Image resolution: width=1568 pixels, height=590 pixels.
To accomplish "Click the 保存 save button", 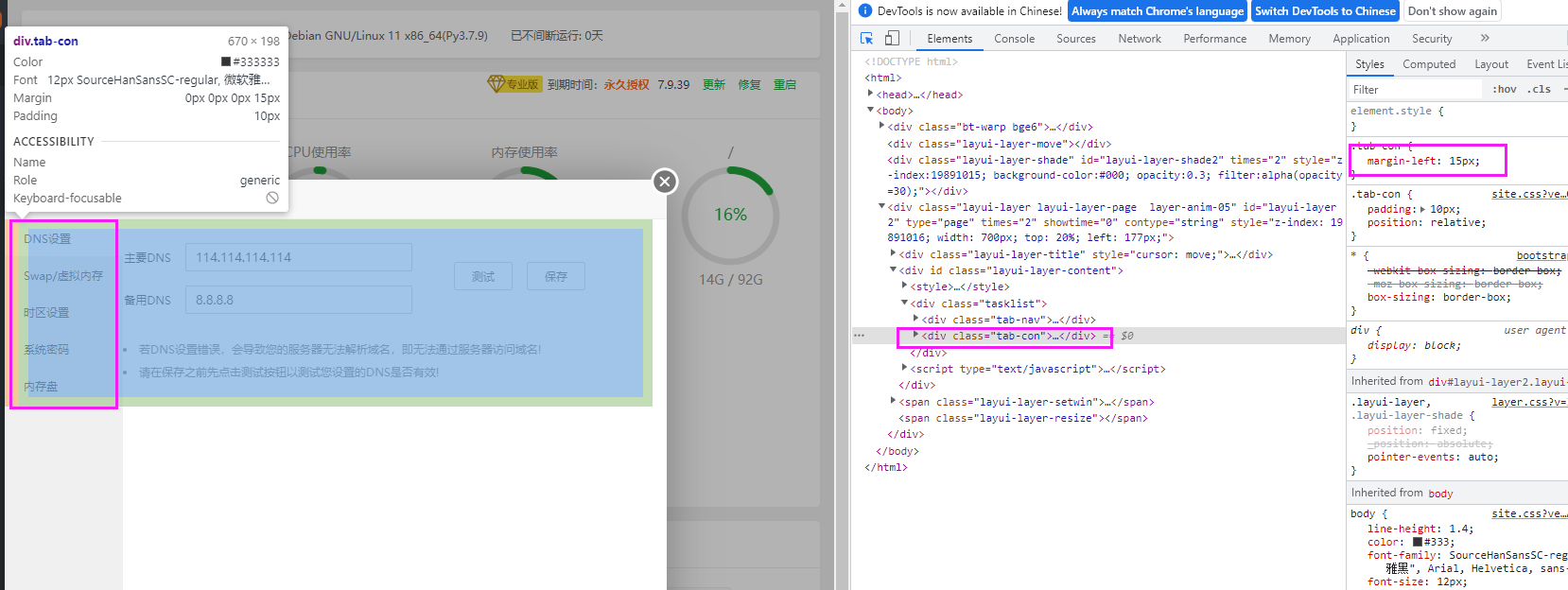I will tap(556, 276).
